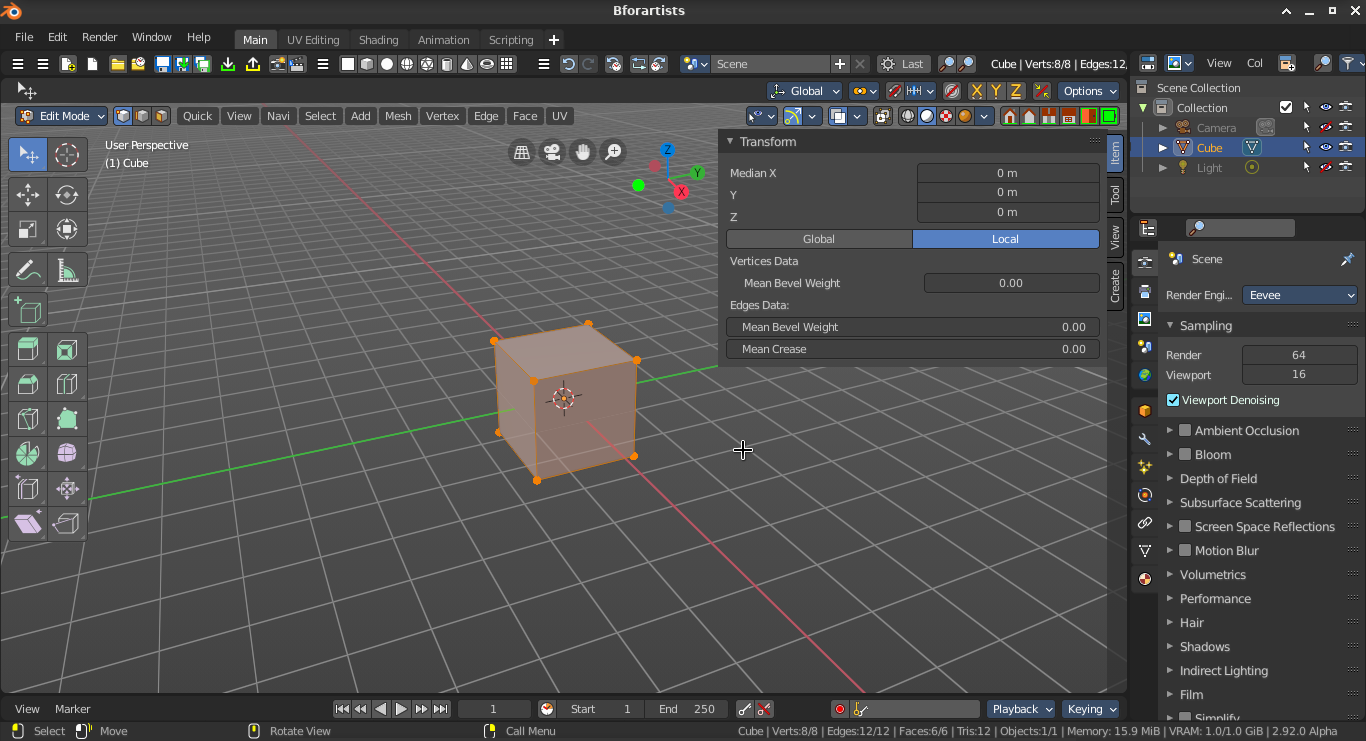Select the Measure tool icon
The image size is (1366, 741).
pyautogui.click(x=67, y=270)
